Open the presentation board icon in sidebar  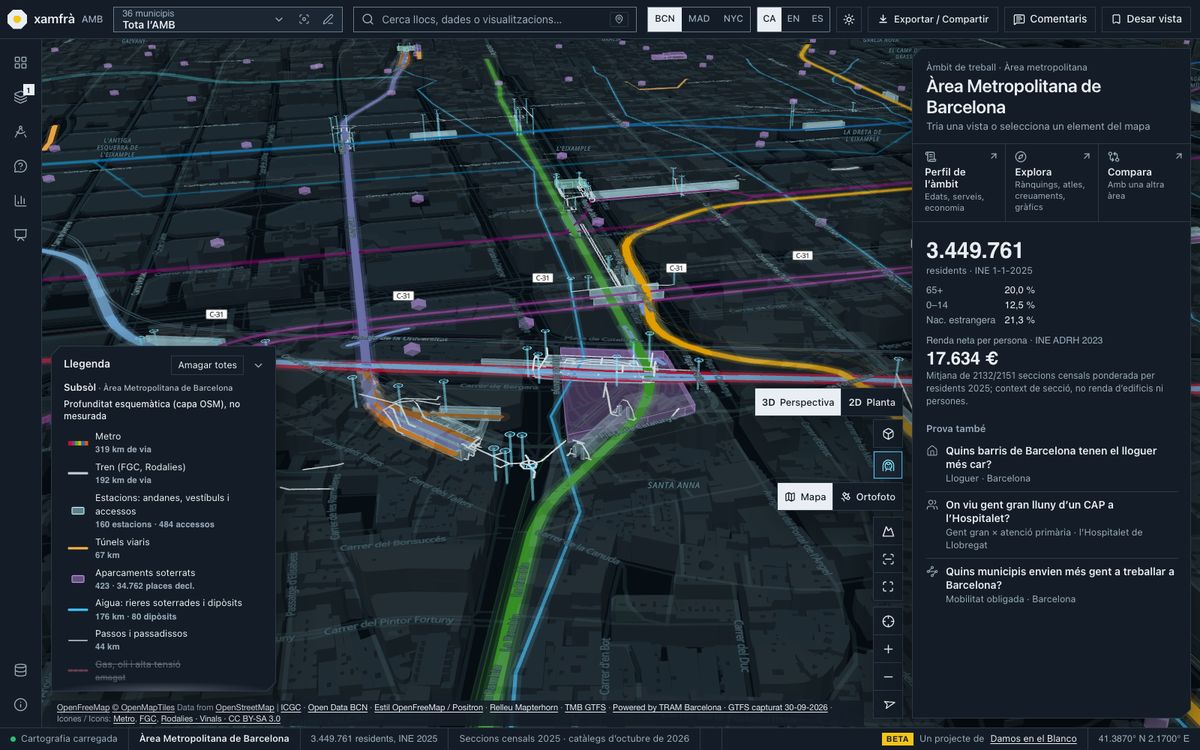click(20, 235)
